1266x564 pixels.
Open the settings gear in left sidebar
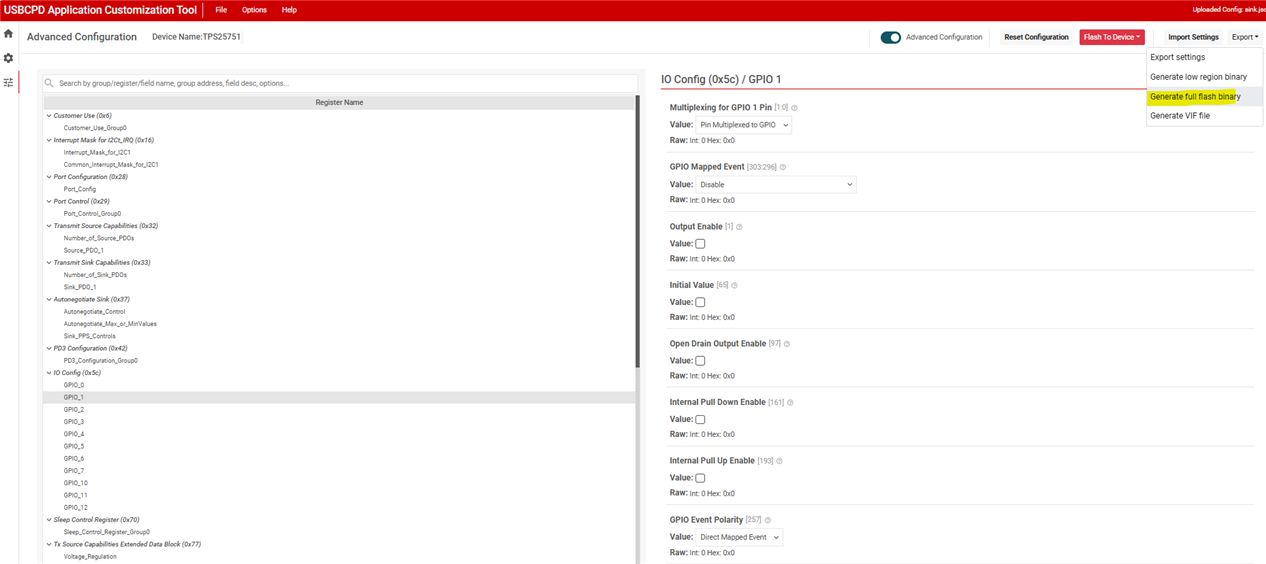[x=8, y=58]
